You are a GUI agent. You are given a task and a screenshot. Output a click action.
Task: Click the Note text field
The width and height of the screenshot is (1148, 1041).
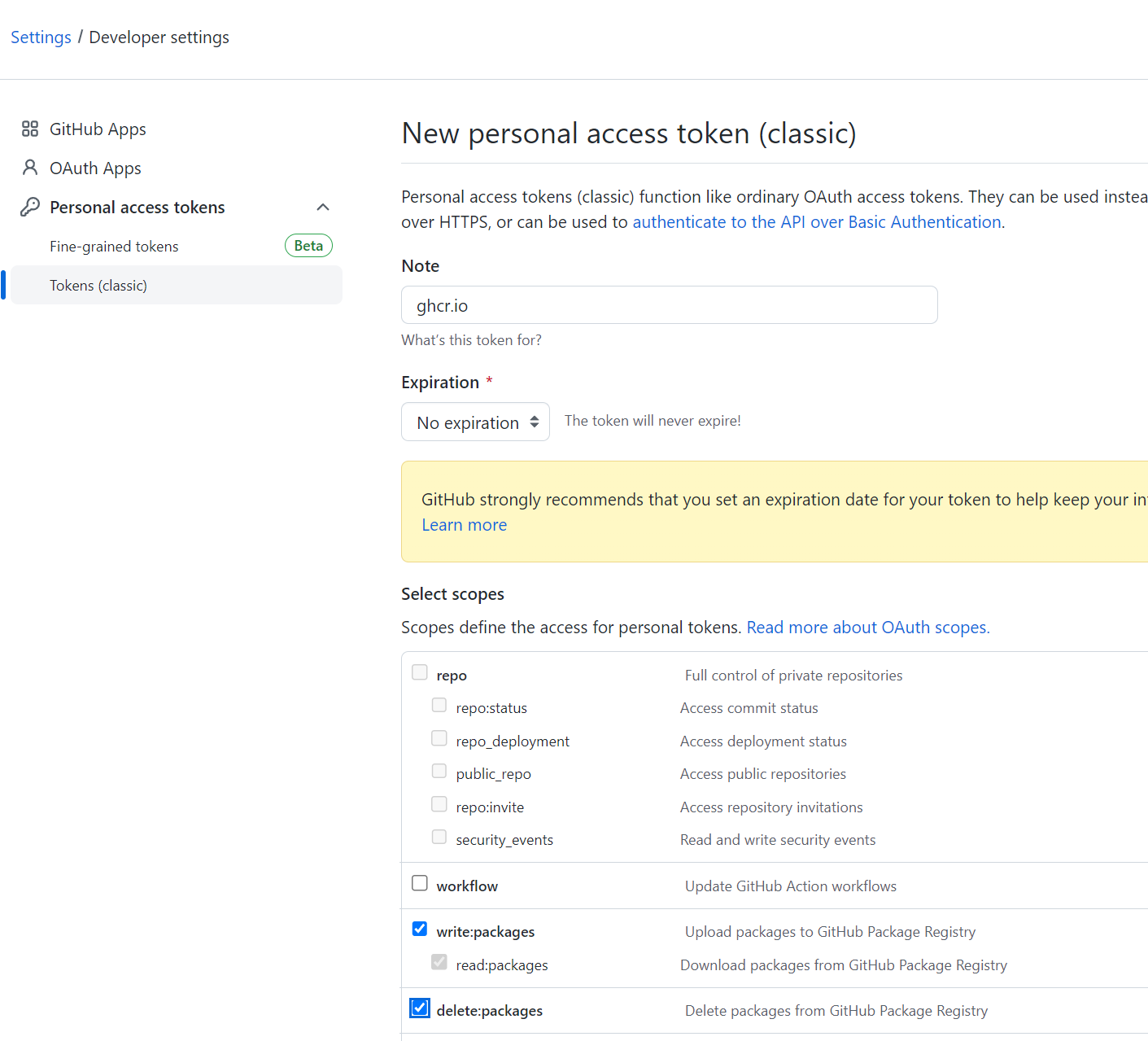coord(669,305)
